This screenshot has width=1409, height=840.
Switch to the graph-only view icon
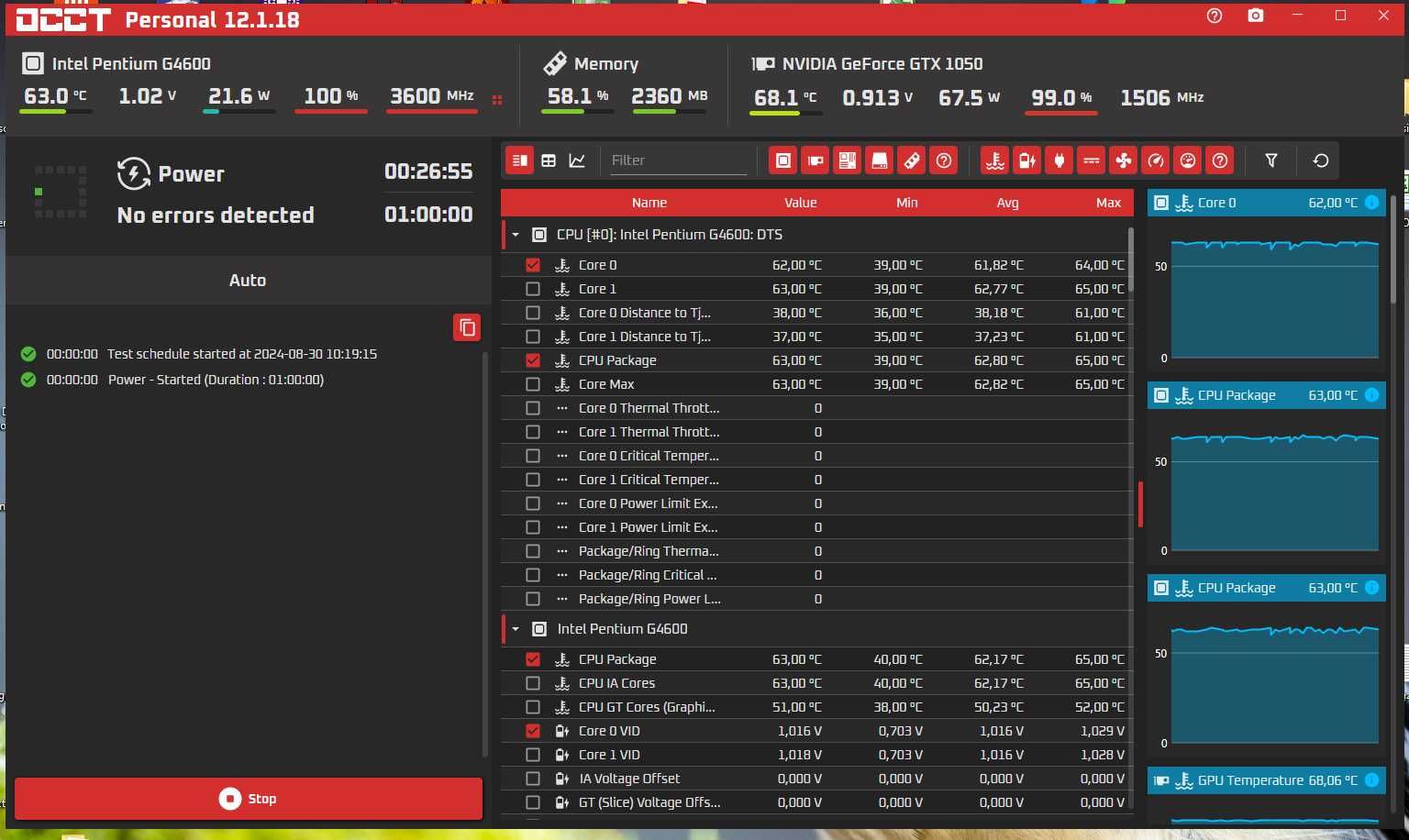point(577,160)
